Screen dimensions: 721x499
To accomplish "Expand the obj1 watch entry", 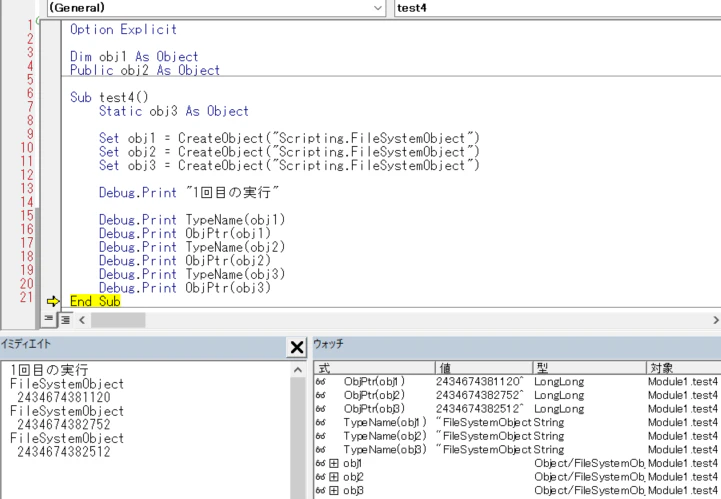I will point(334,464).
